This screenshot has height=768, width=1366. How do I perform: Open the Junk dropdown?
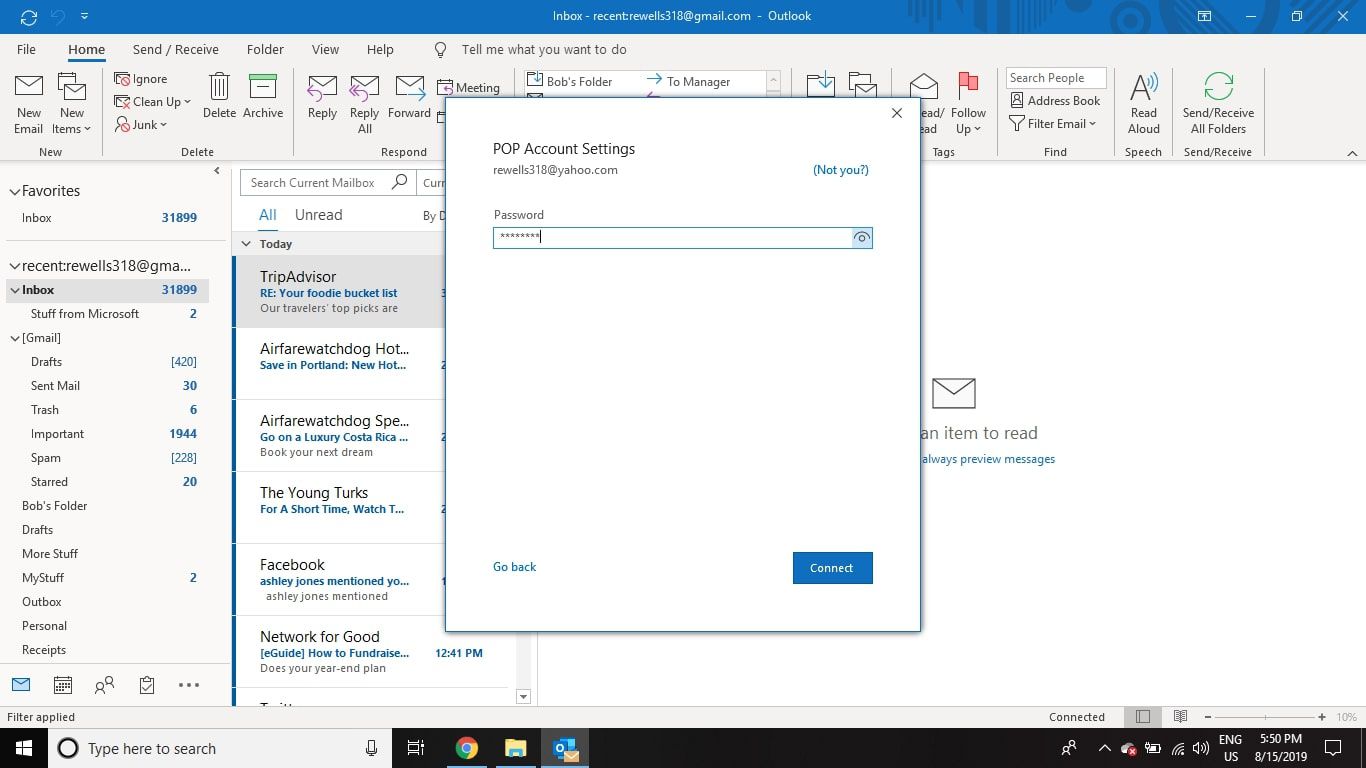pyautogui.click(x=141, y=125)
